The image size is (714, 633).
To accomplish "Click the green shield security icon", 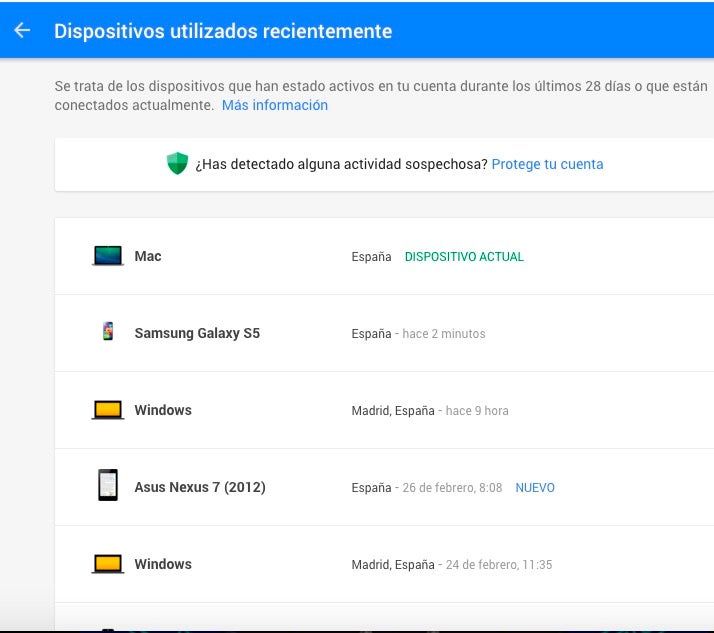I will point(177,163).
